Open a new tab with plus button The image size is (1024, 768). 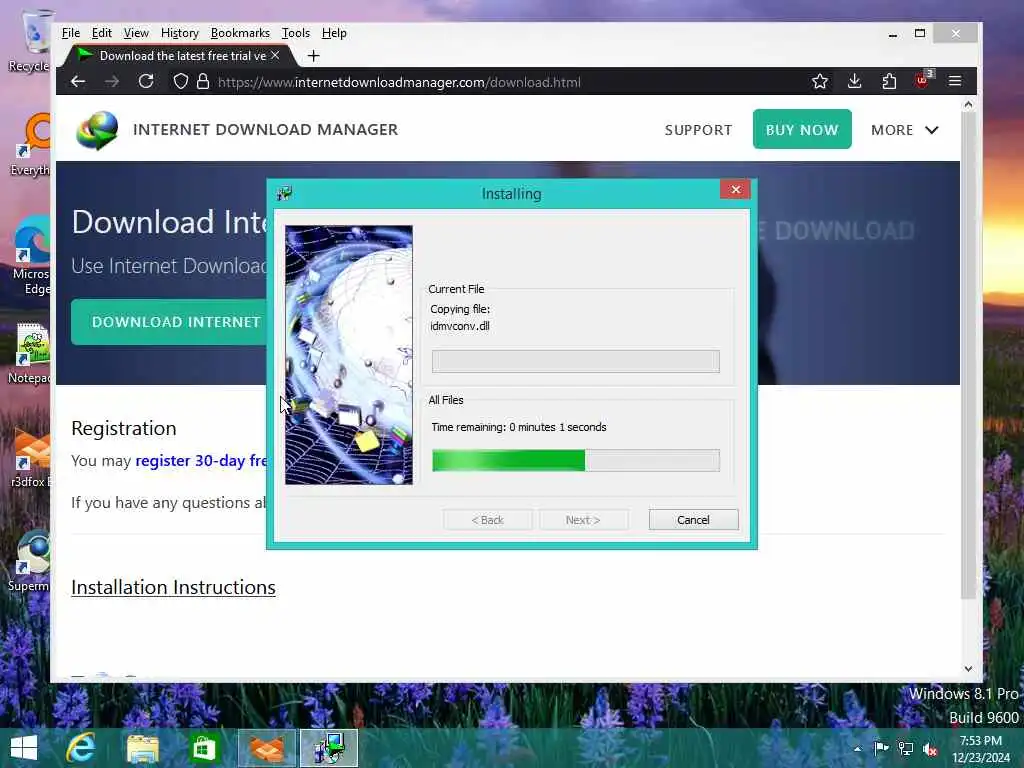(313, 56)
